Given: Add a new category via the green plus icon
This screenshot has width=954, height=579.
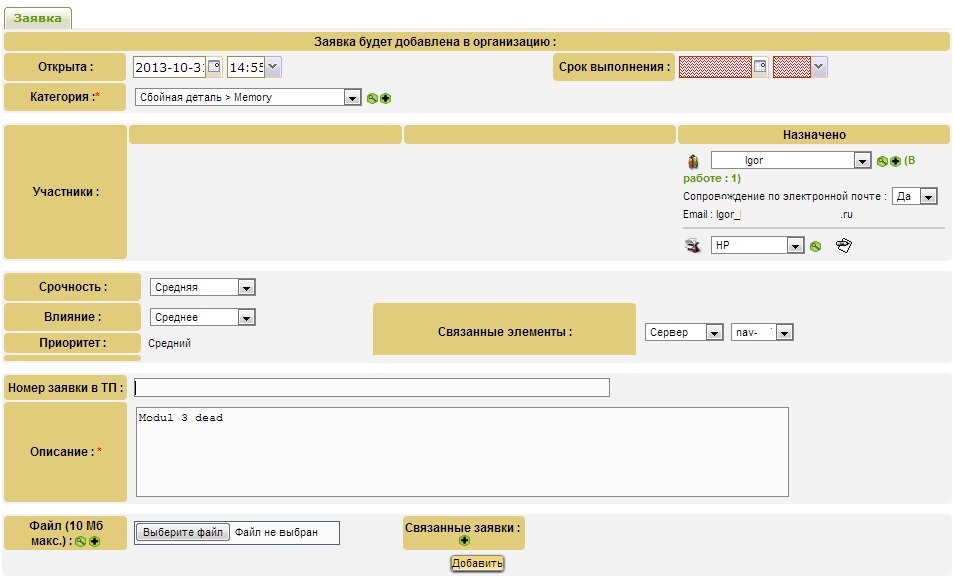Looking at the screenshot, I should (x=385, y=98).
